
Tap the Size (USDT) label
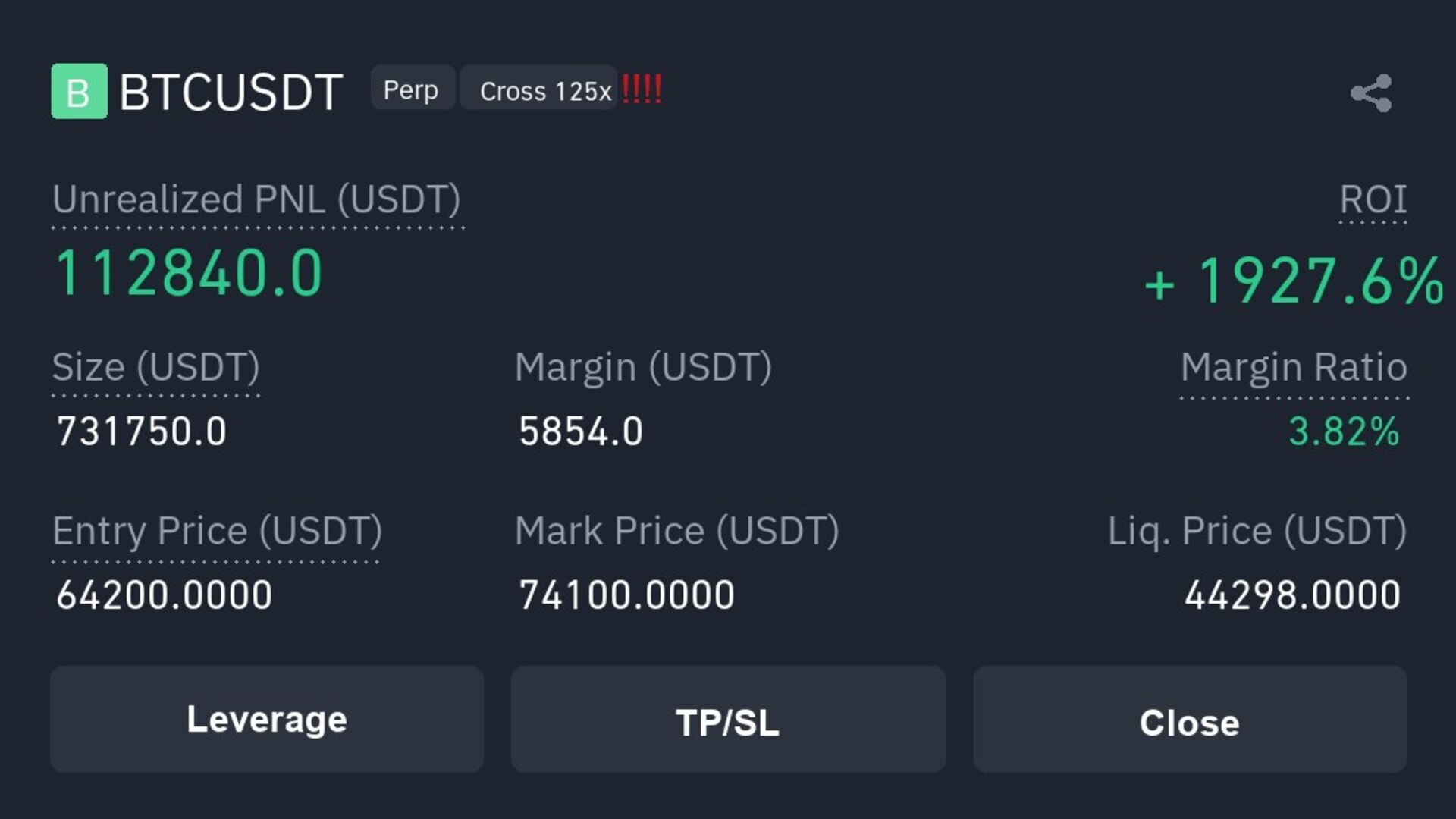[x=155, y=367]
